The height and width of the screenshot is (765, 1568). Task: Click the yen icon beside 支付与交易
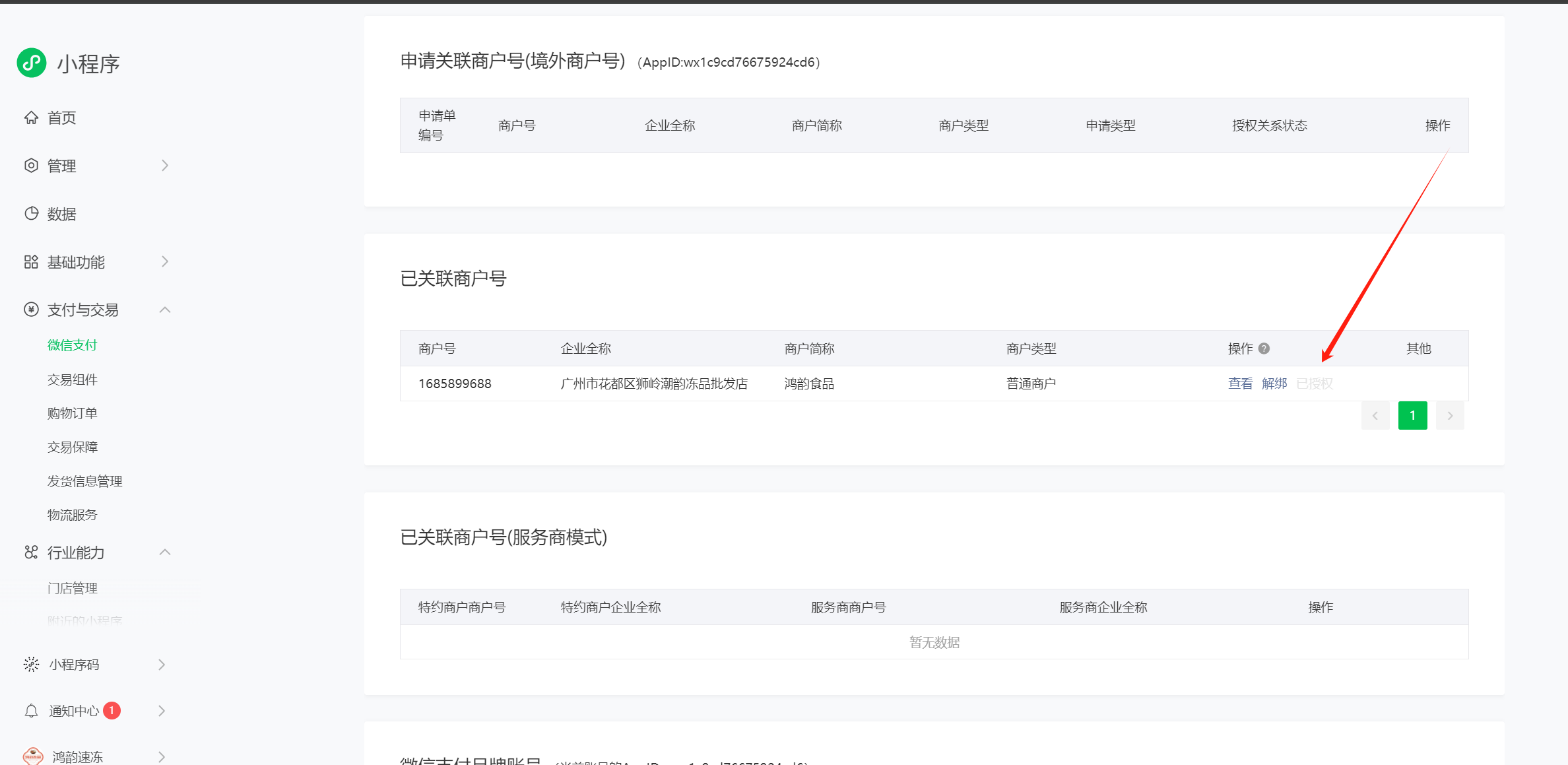[x=31, y=310]
